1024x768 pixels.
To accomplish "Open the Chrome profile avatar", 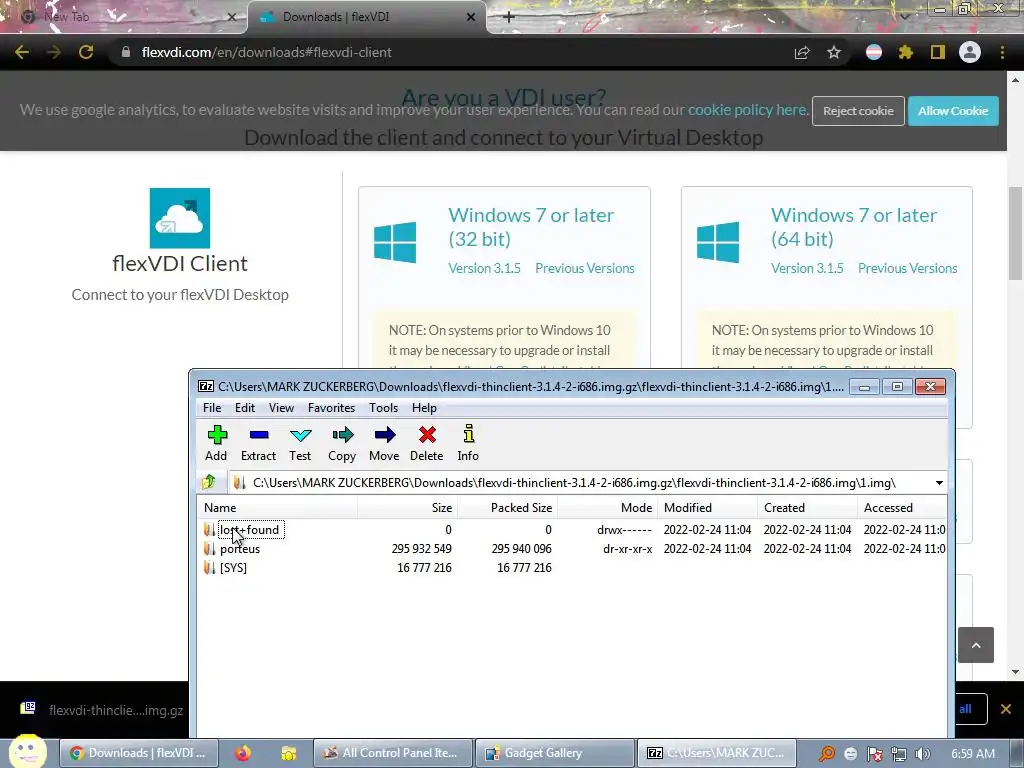I will pos(970,52).
